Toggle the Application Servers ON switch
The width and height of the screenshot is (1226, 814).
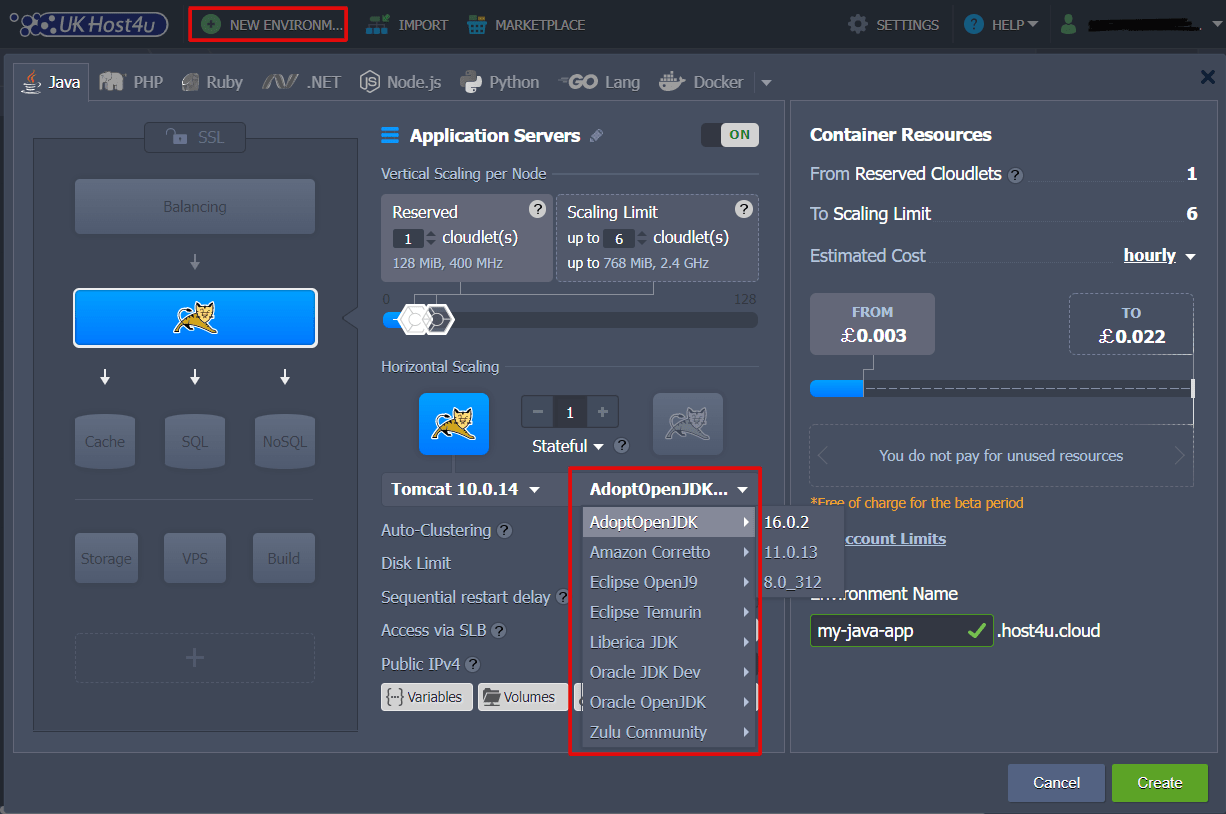(x=729, y=133)
